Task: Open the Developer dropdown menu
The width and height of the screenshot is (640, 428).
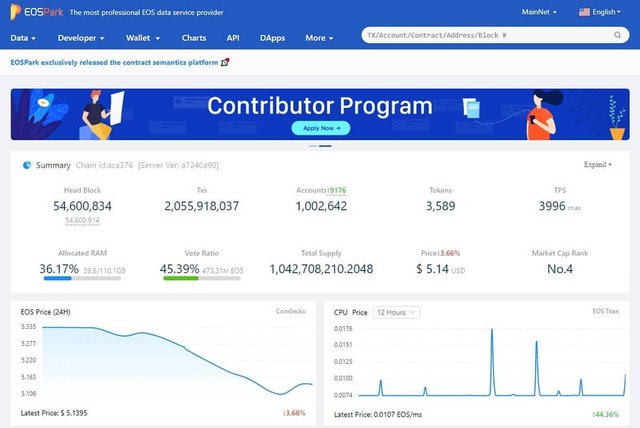Action: coord(81,38)
